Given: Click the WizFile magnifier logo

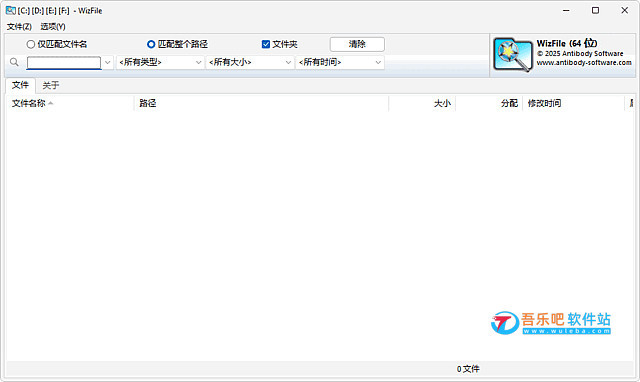Looking at the screenshot, I should click(x=513, y=55).
